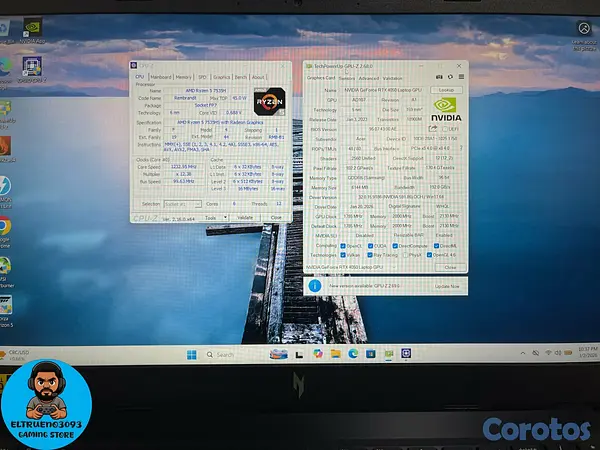Open Microsoft Store from the taskbar
600x450 pixels.
(370, 354)
